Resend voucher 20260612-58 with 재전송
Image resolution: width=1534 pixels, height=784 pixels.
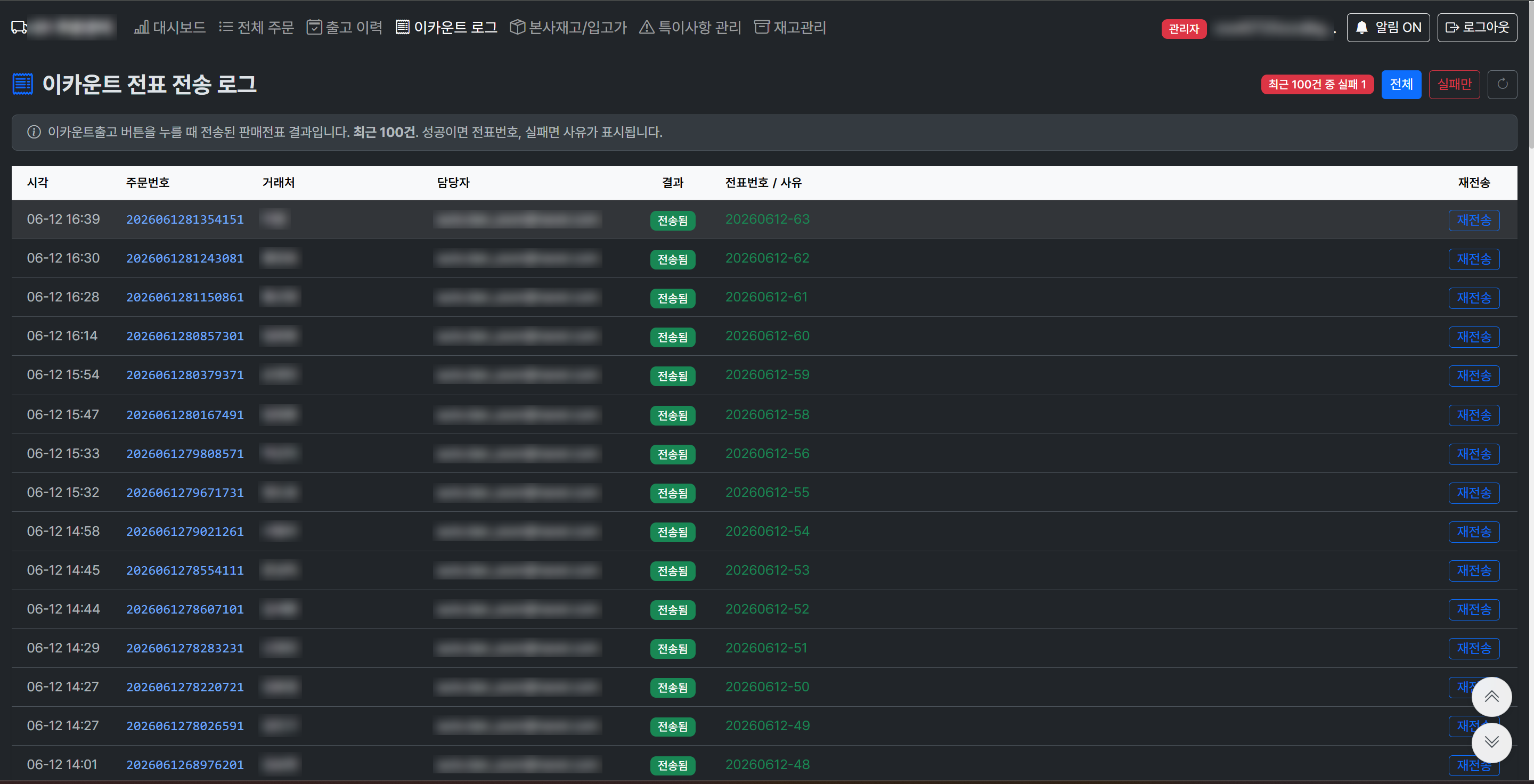pos(1473,415)
